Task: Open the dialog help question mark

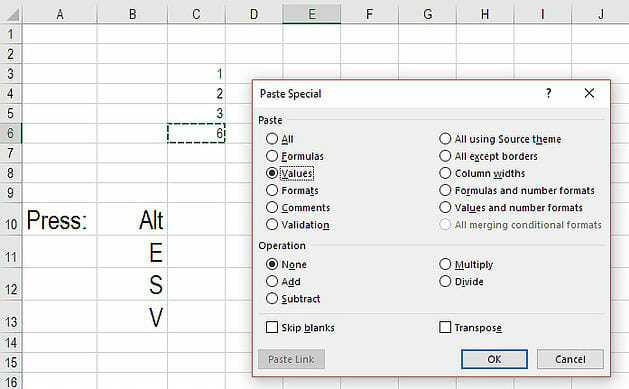Action: pyautogui.click(x=548, y=93)
